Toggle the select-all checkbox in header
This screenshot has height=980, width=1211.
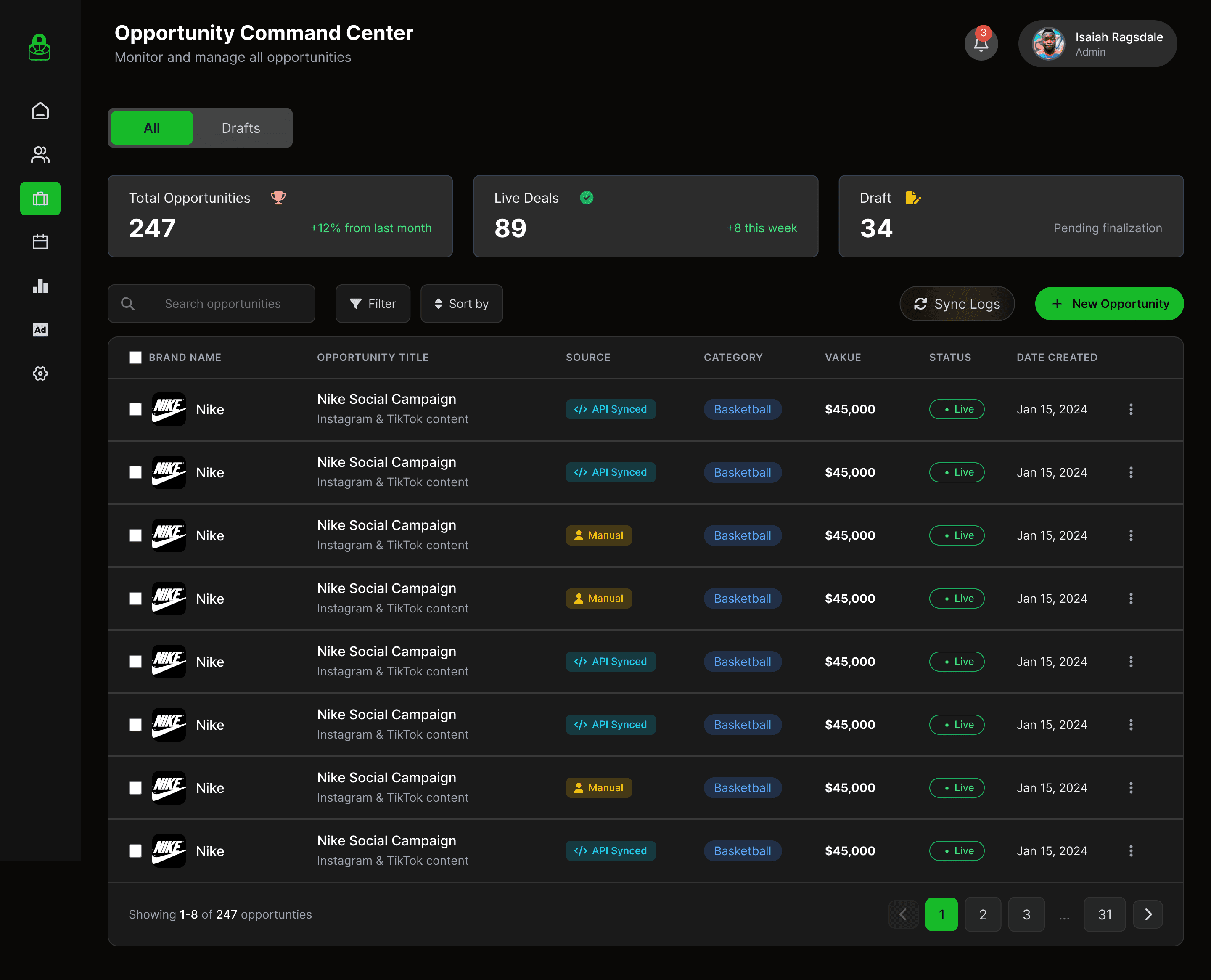[x=135, y=358]
